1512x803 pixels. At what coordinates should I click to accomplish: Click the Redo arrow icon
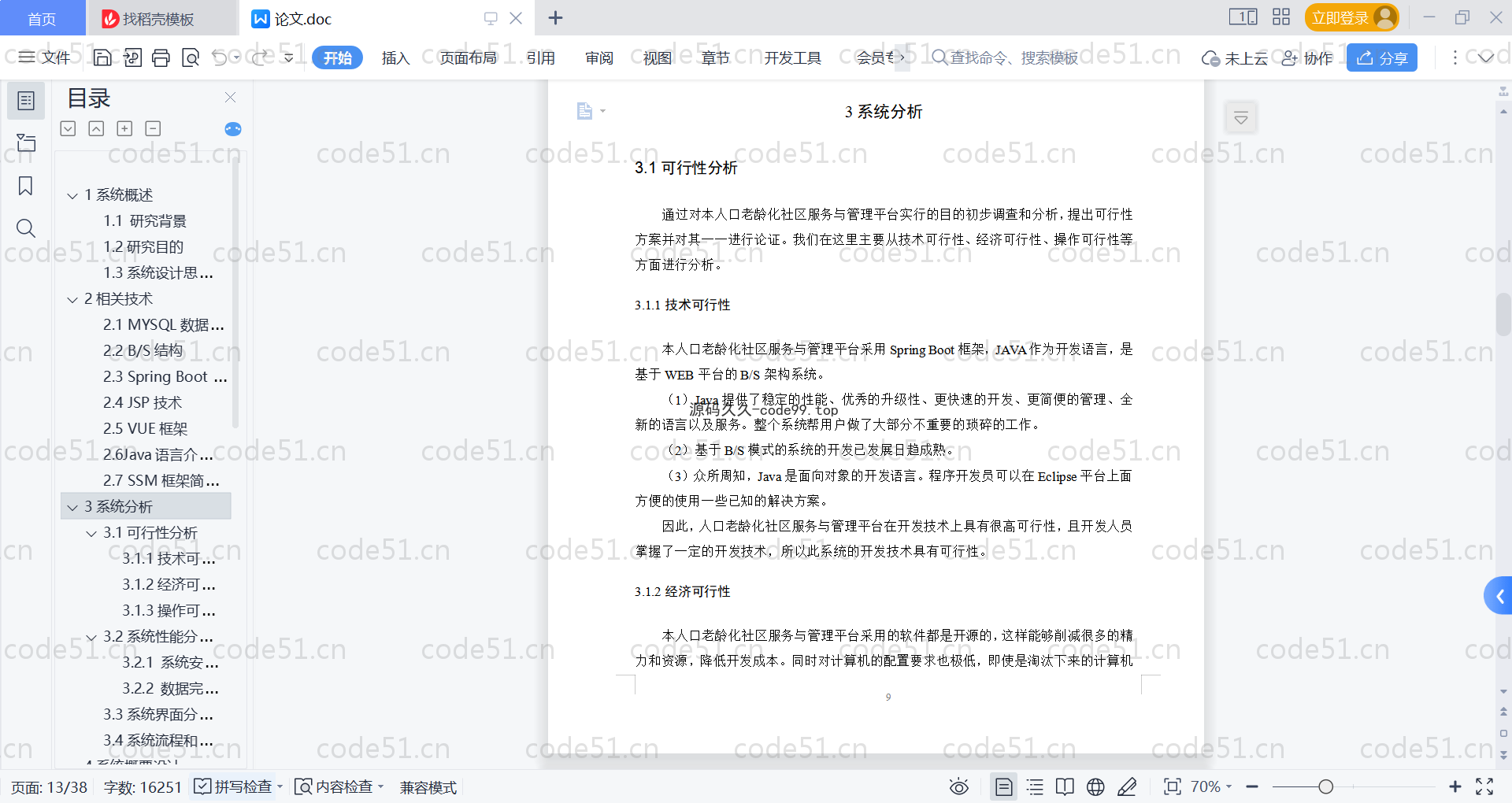pyautogui.click(x=259, y=57)
